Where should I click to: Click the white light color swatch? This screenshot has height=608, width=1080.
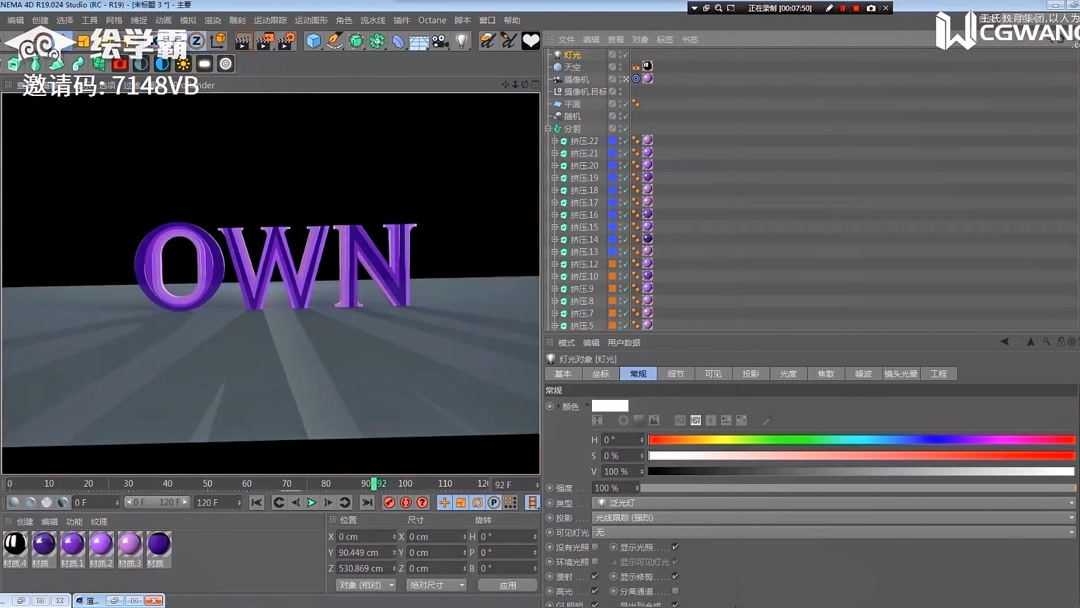tap(611, 405)
